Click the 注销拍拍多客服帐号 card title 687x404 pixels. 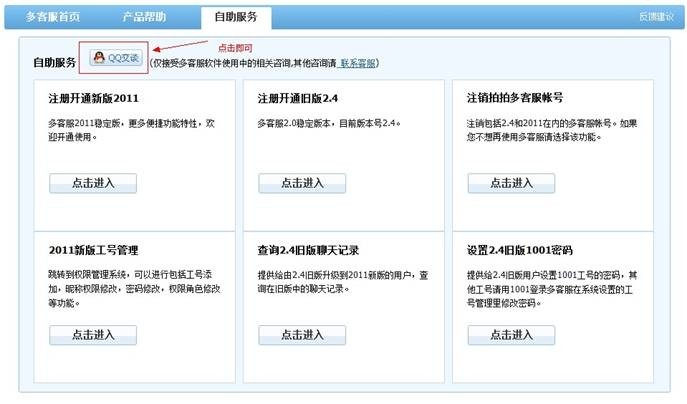[515, 99]
